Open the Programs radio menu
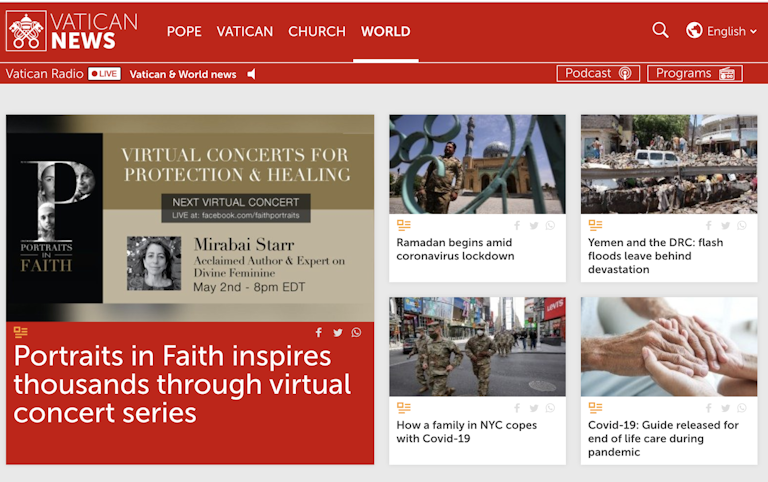Image resolution: width=768 pixels, height=482 pixels. tap(695, 73)
